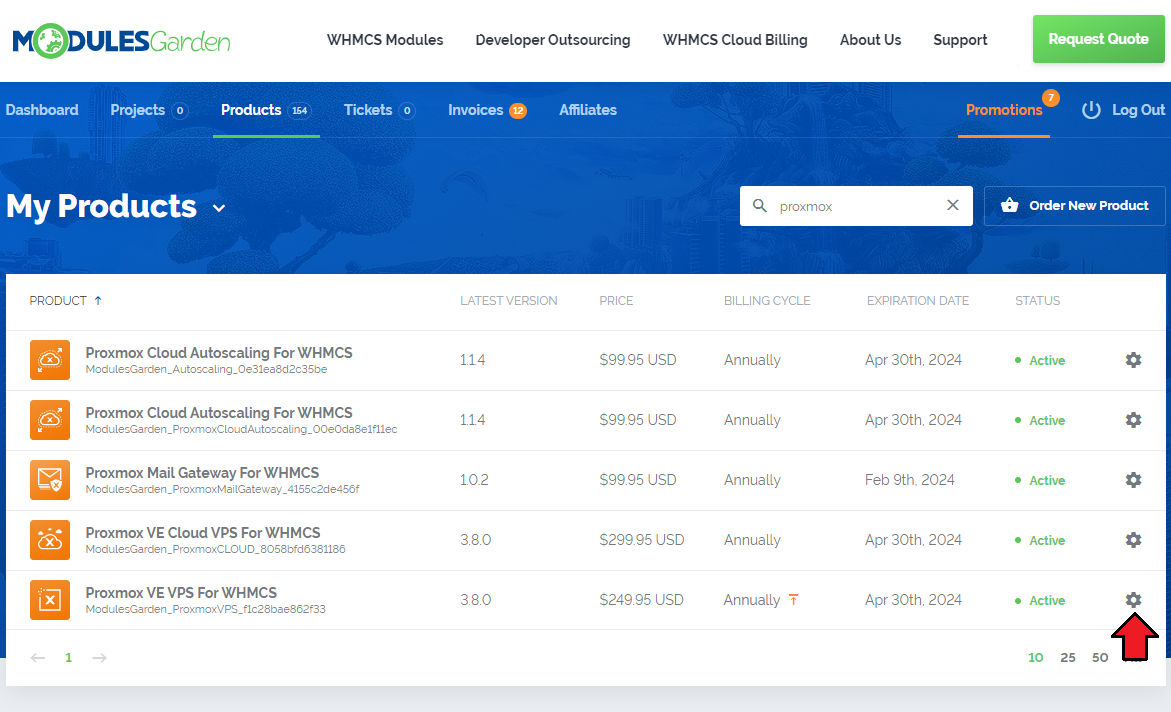This screenshot has width=1171, height=712.
Task: Switch to Projects tab
Action: coord(149,110)
